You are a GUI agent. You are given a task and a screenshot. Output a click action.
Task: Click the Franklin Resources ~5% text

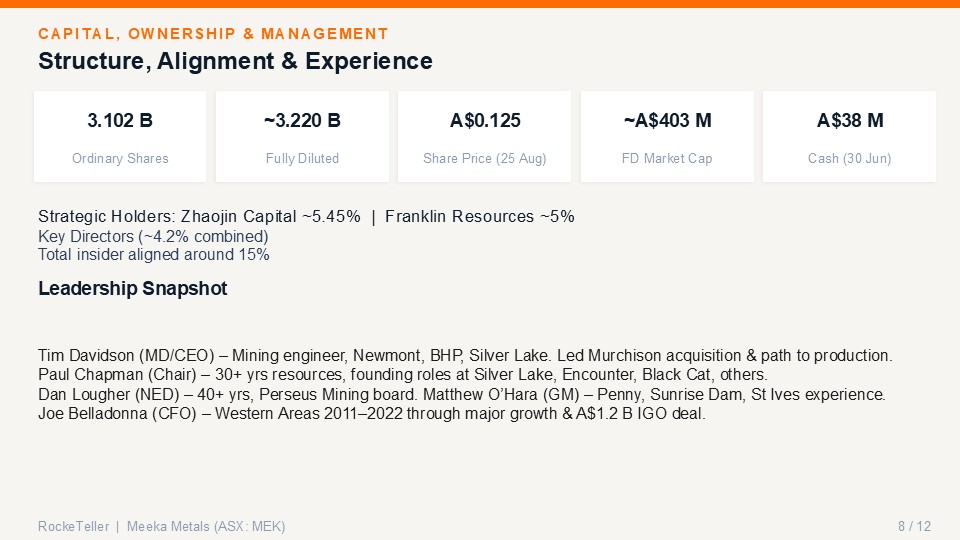(479, 217)
